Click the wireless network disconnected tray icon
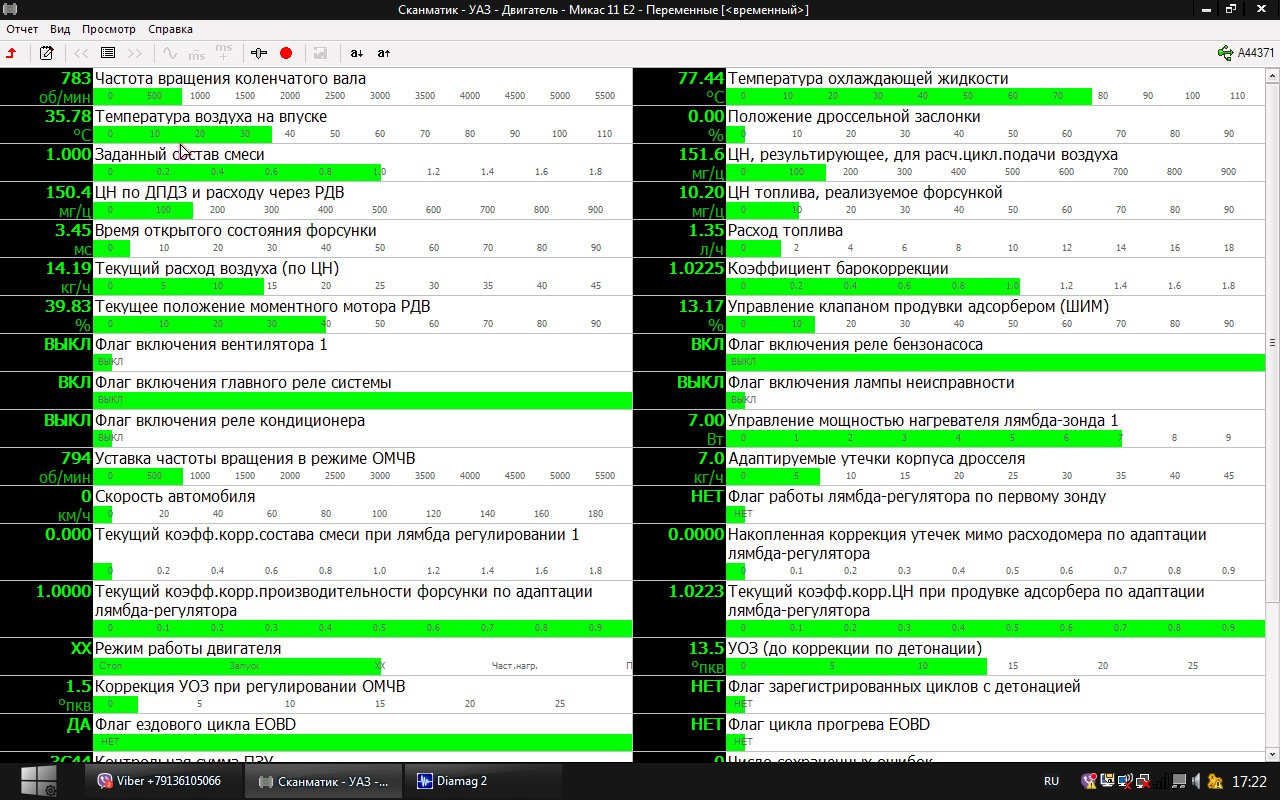This screenshot has width=1280, height=800. pyautogui.click(x=1125, y=781)
